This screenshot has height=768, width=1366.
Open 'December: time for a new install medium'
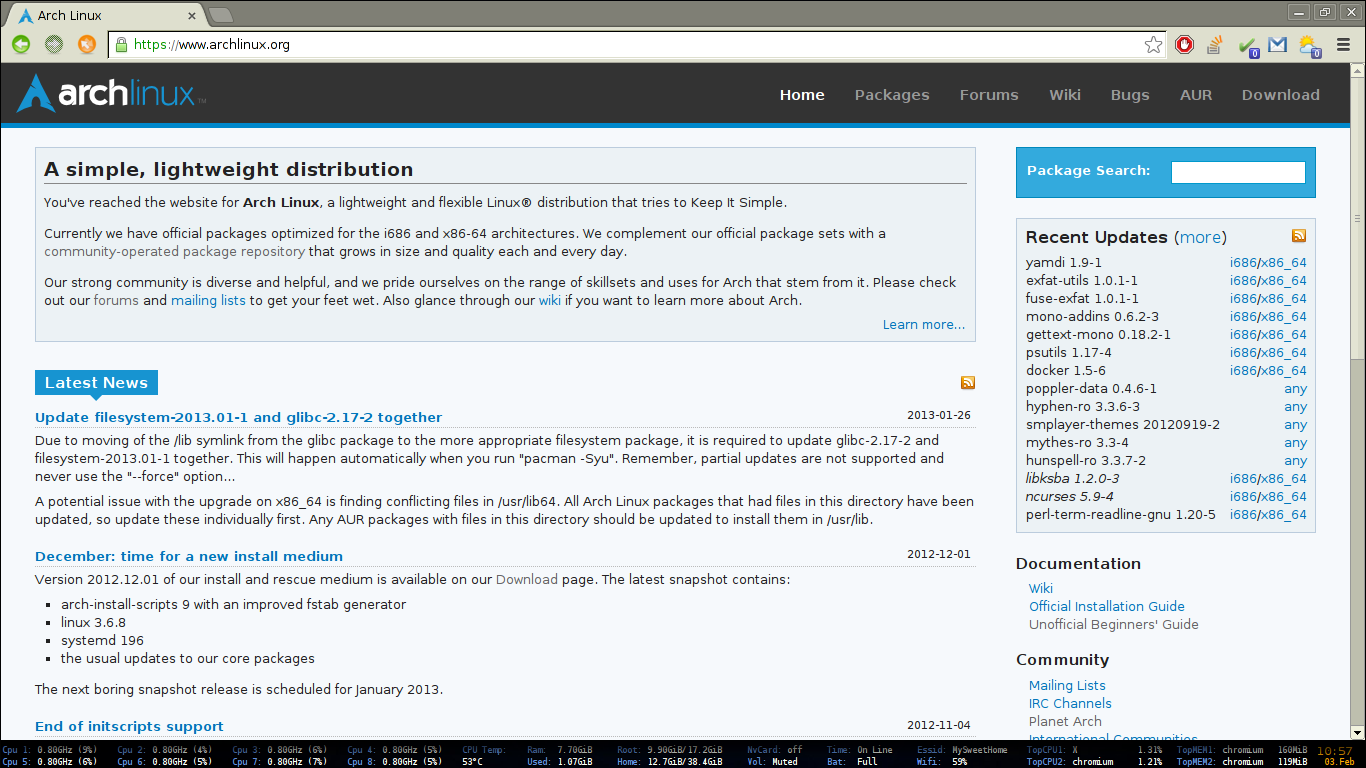[x=189, y=556]
